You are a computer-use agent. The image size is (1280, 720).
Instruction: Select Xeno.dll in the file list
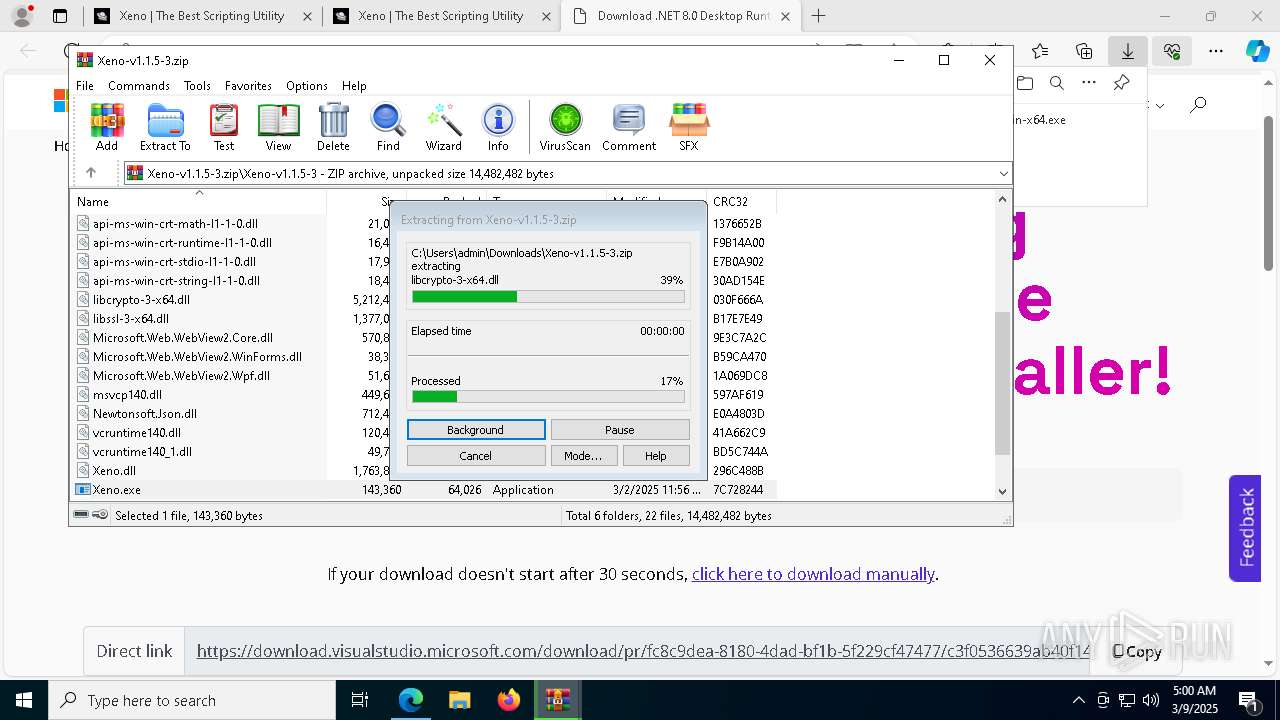[x=114, y=471]
